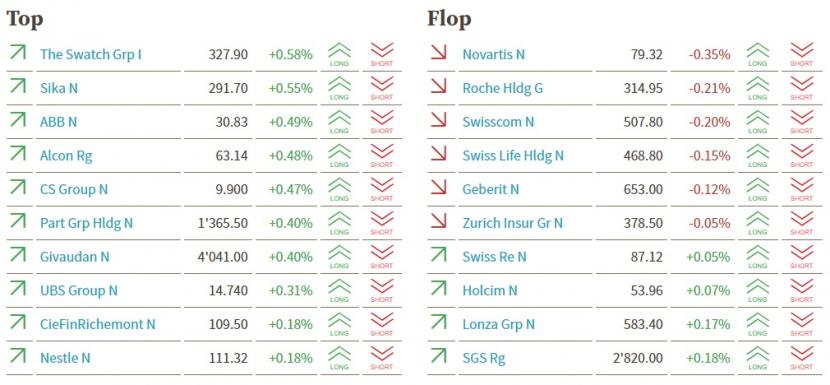Image resolution: width=830 pixels, height=385 pixels.
Task: Click the SHORT icon for Sika N
Action: coord(382,88)
